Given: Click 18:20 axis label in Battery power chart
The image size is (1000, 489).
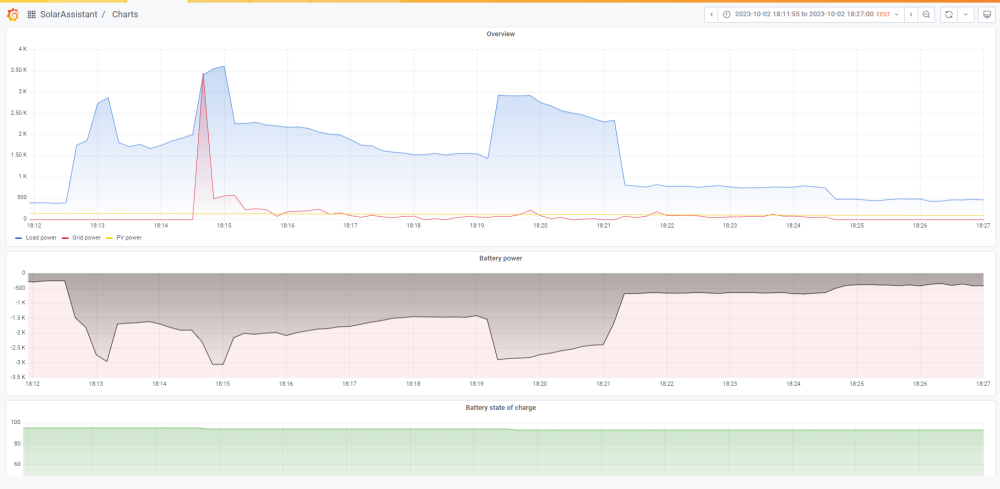Looking at the screenshot, I should coord(540,384).
